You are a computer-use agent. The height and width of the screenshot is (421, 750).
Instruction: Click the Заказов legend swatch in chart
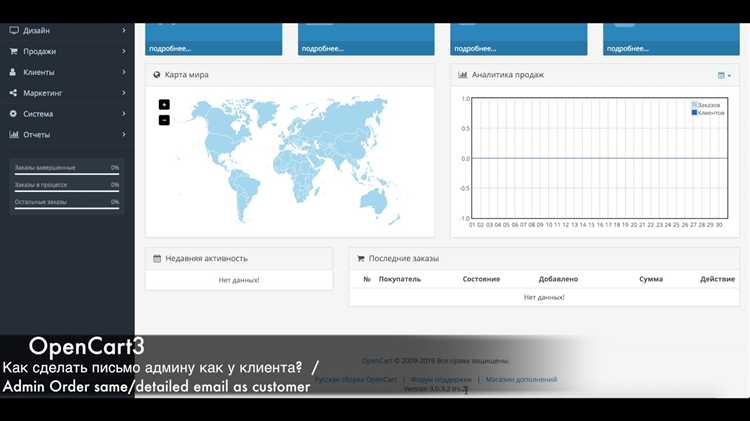[x=694, y=105]
